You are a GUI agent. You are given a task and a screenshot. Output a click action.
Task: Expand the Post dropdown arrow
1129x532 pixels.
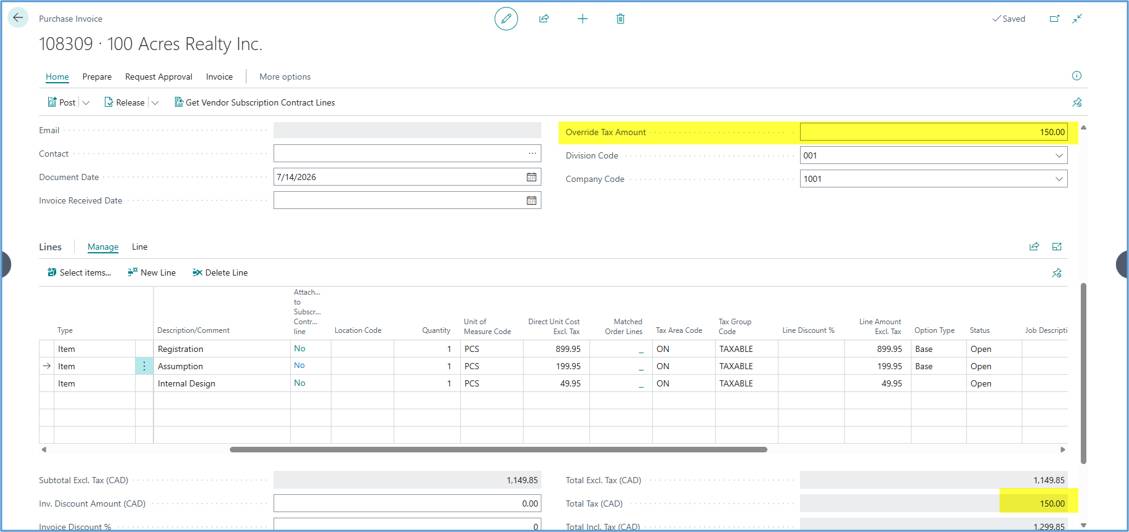pyautogui.click(x=86, y=102)
